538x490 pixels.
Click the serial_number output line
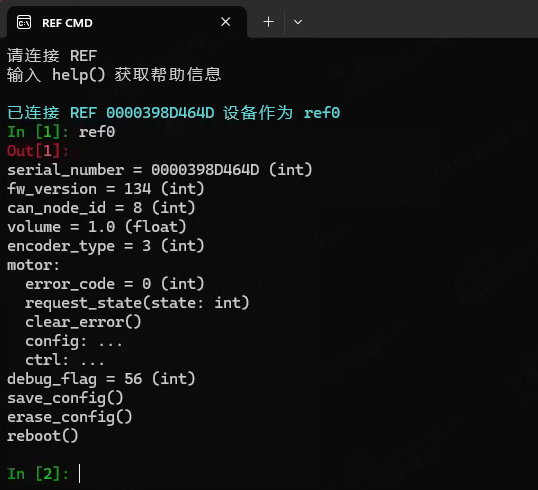click(x=160, y=170)
